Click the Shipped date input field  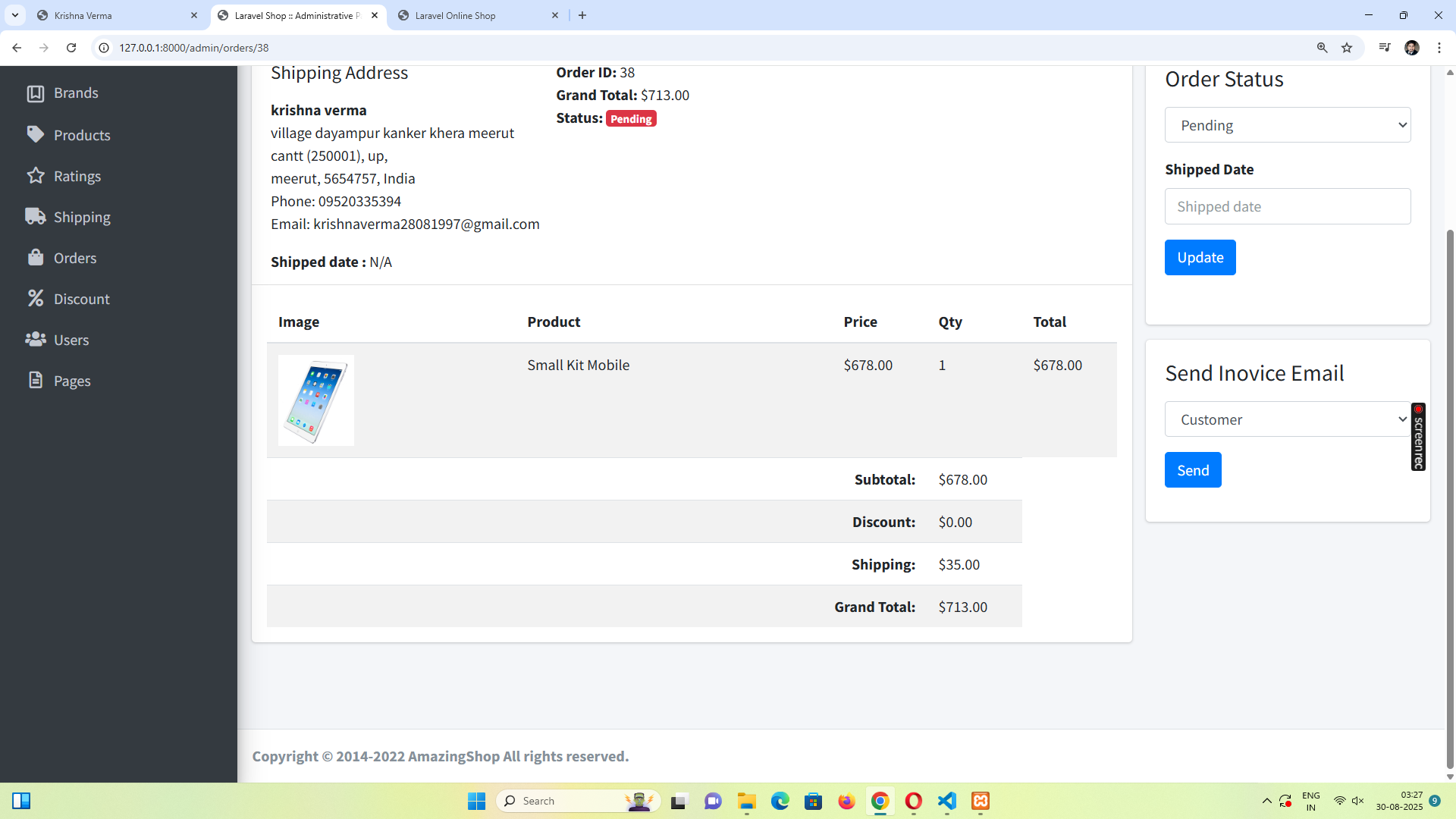click(x=1288, y=206)
